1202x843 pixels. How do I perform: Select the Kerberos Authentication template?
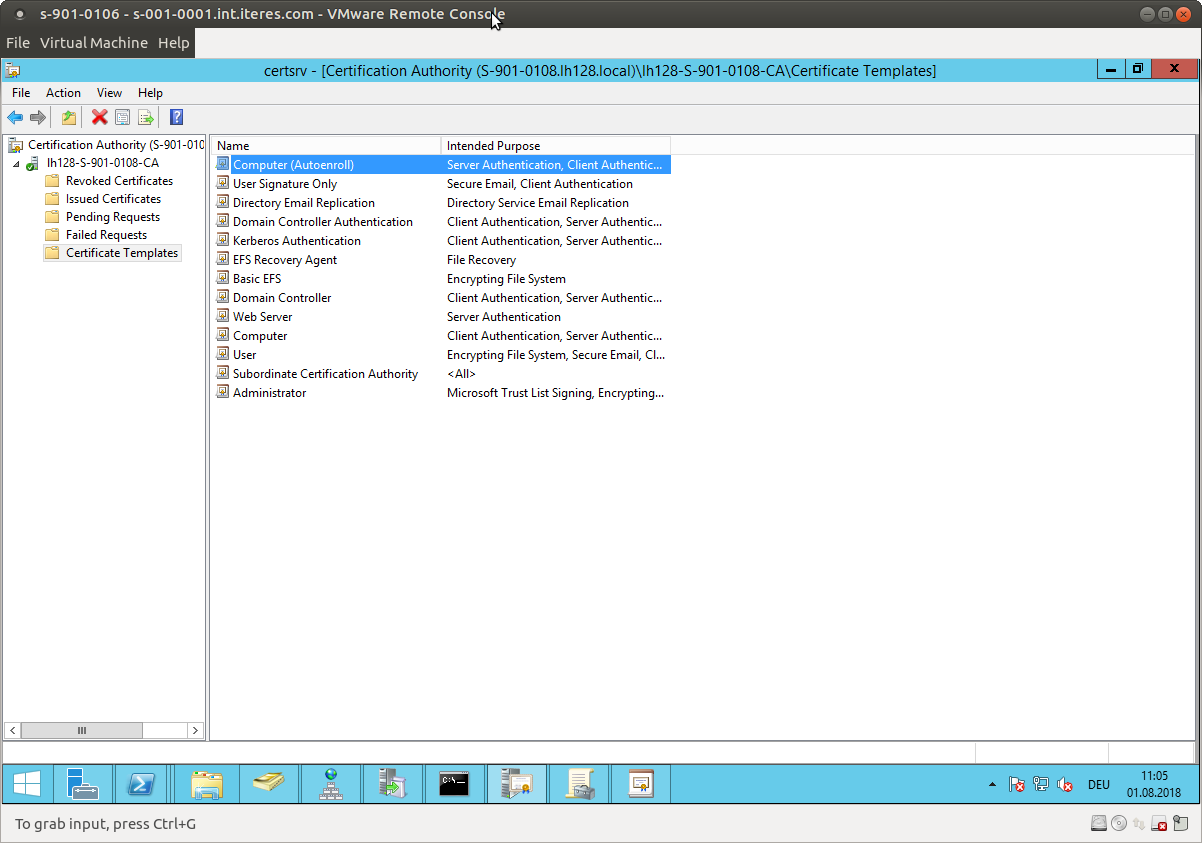coord(441,241)
